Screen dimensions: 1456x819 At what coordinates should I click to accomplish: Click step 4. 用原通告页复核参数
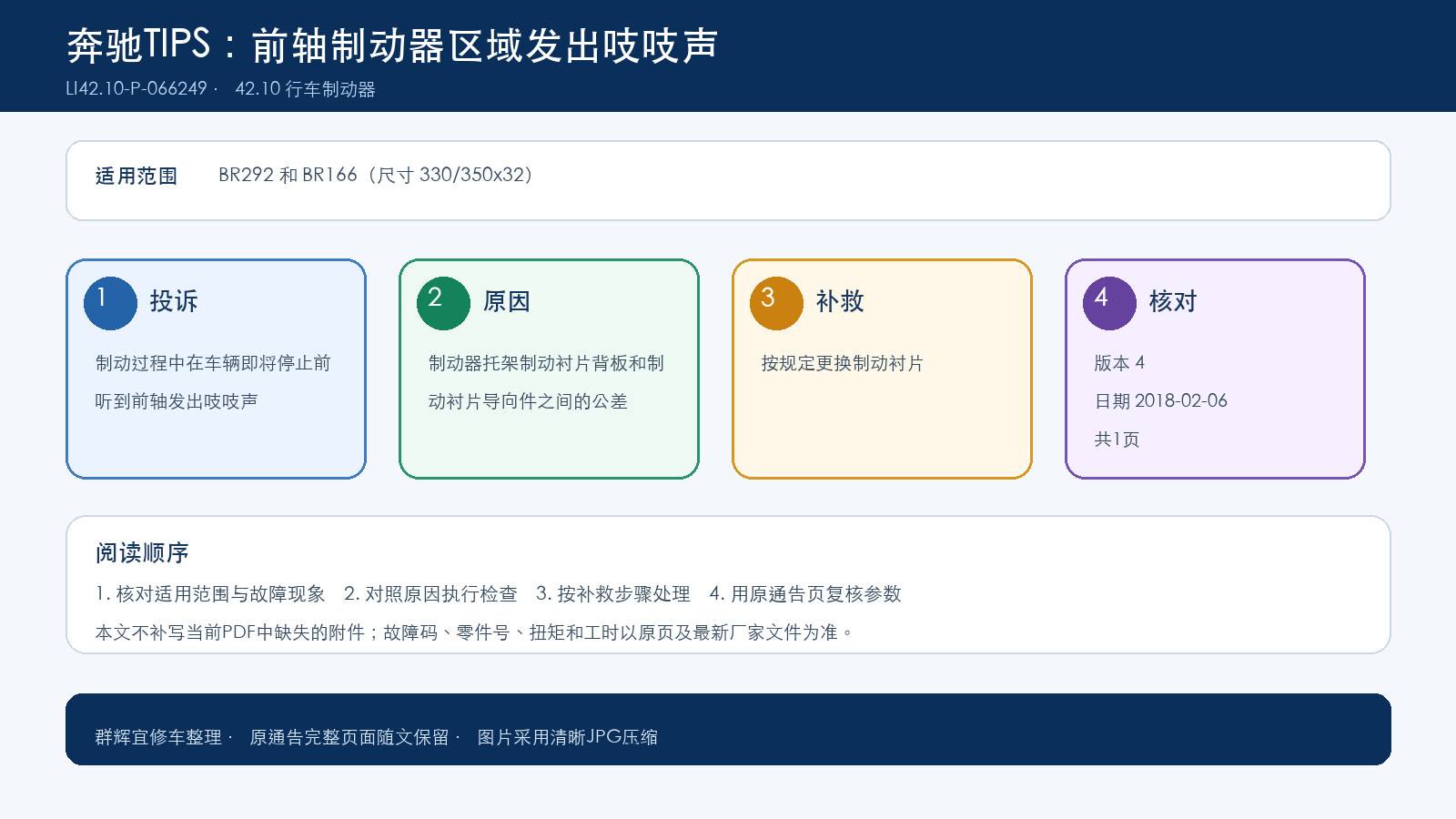805,594
